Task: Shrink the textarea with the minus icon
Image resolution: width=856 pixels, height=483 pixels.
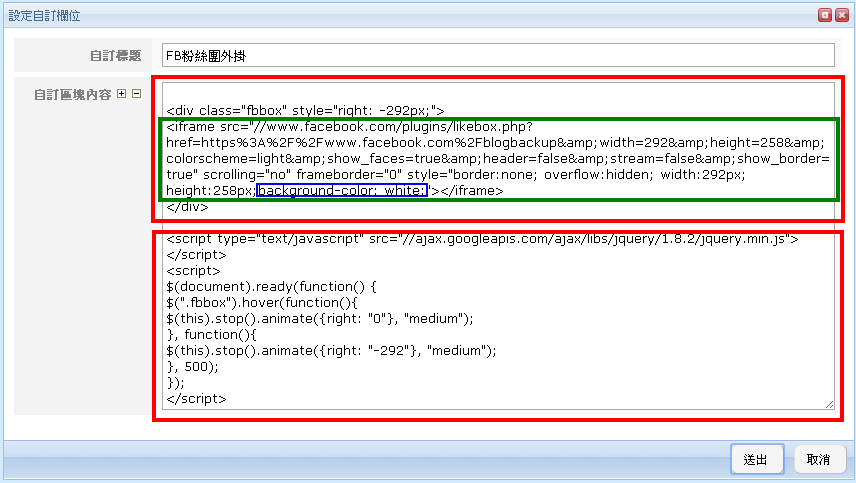Action: 136,94
